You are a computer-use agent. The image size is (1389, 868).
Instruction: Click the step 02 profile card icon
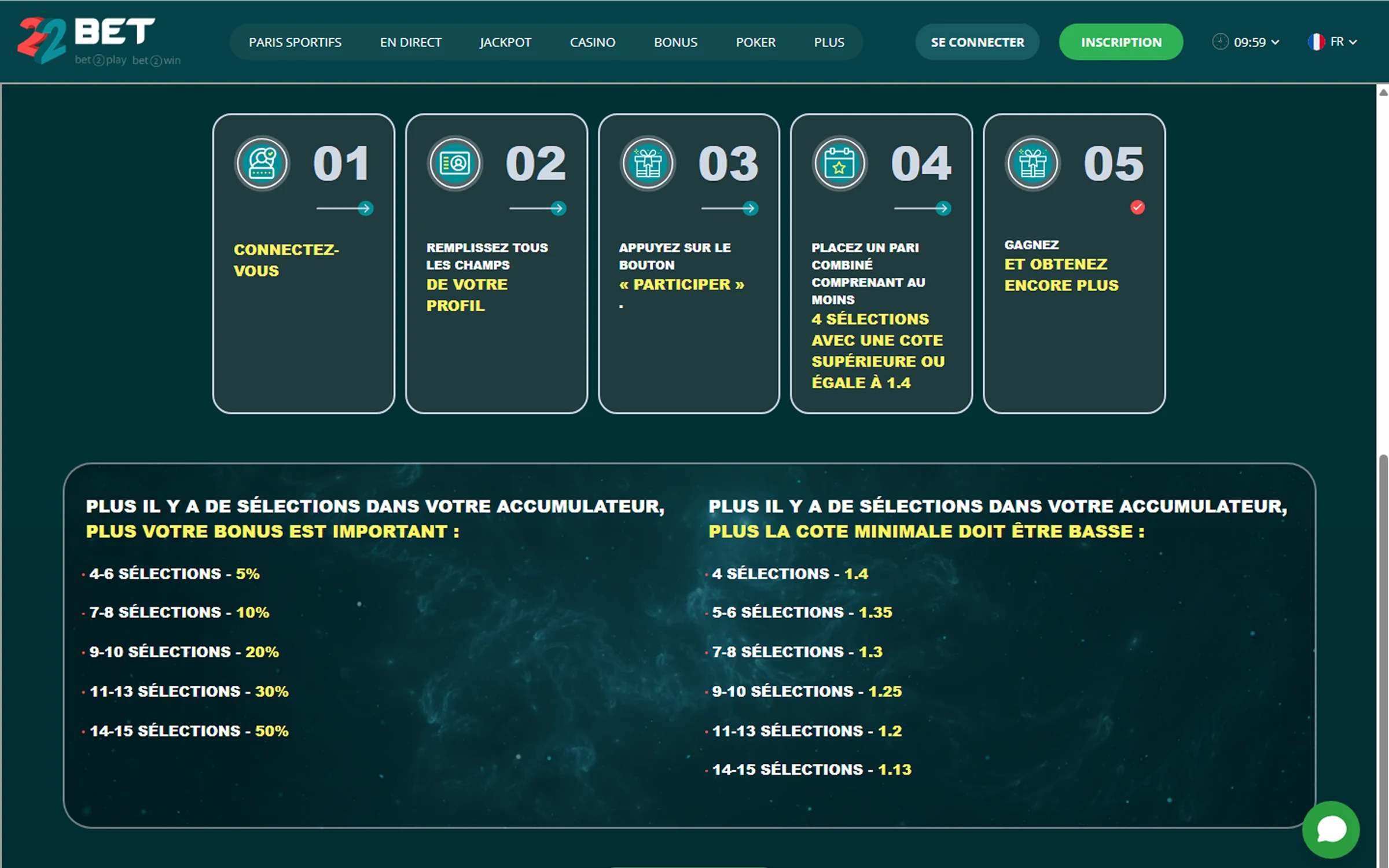(455, 164)
